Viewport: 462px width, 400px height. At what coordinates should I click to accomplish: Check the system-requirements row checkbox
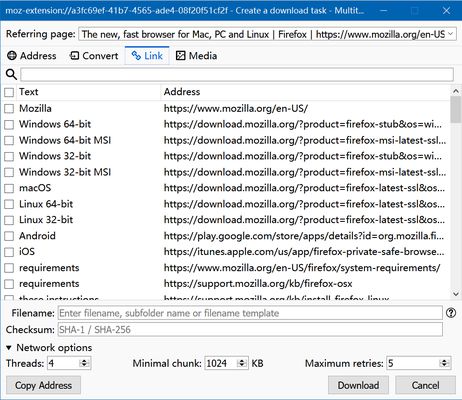click(9, 268)
